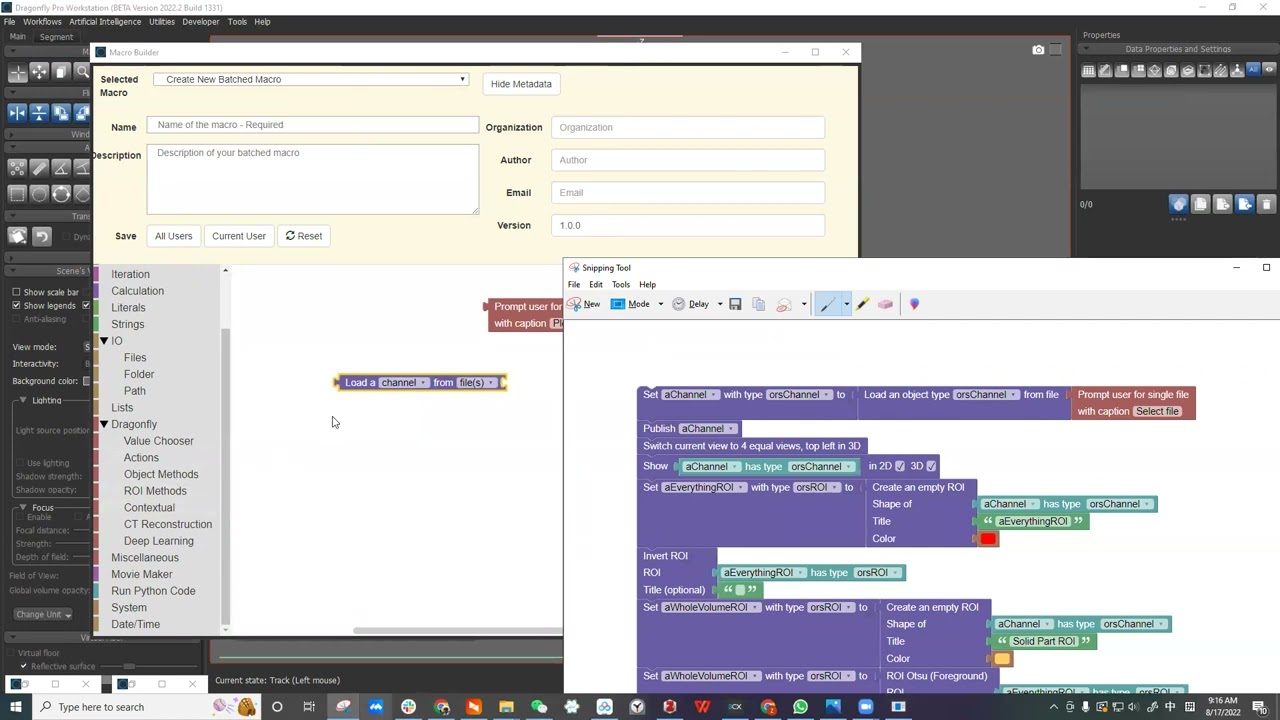This screenshot has width=1280, height=720.
Task: Click the Copy icon in Snipping Tool
Action: pos(758,304)
